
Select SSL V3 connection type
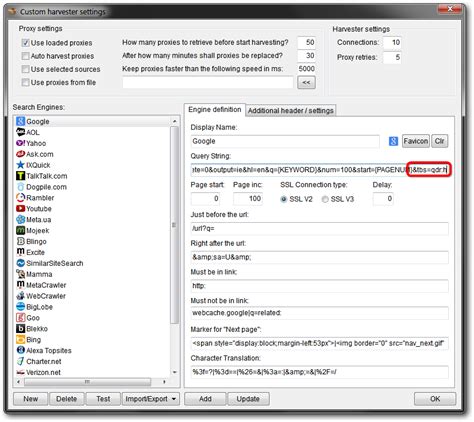[x=325, y=199]
